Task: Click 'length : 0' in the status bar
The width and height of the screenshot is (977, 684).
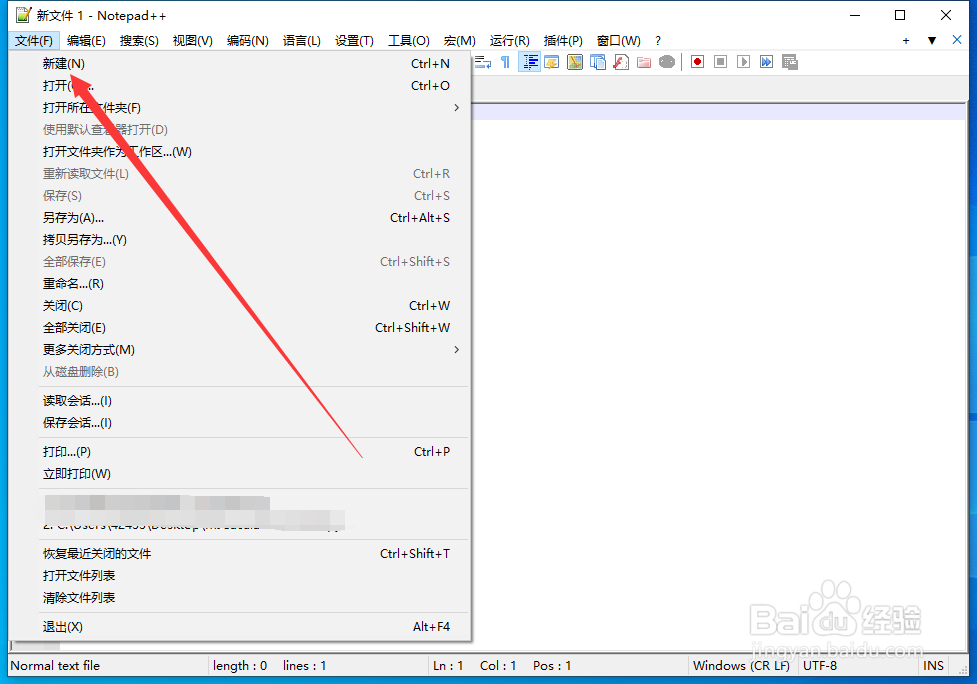Action: [240, 665]
